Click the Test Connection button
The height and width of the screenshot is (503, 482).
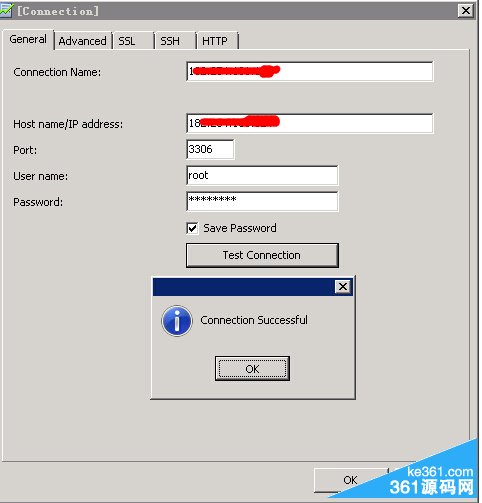point(262,255)
